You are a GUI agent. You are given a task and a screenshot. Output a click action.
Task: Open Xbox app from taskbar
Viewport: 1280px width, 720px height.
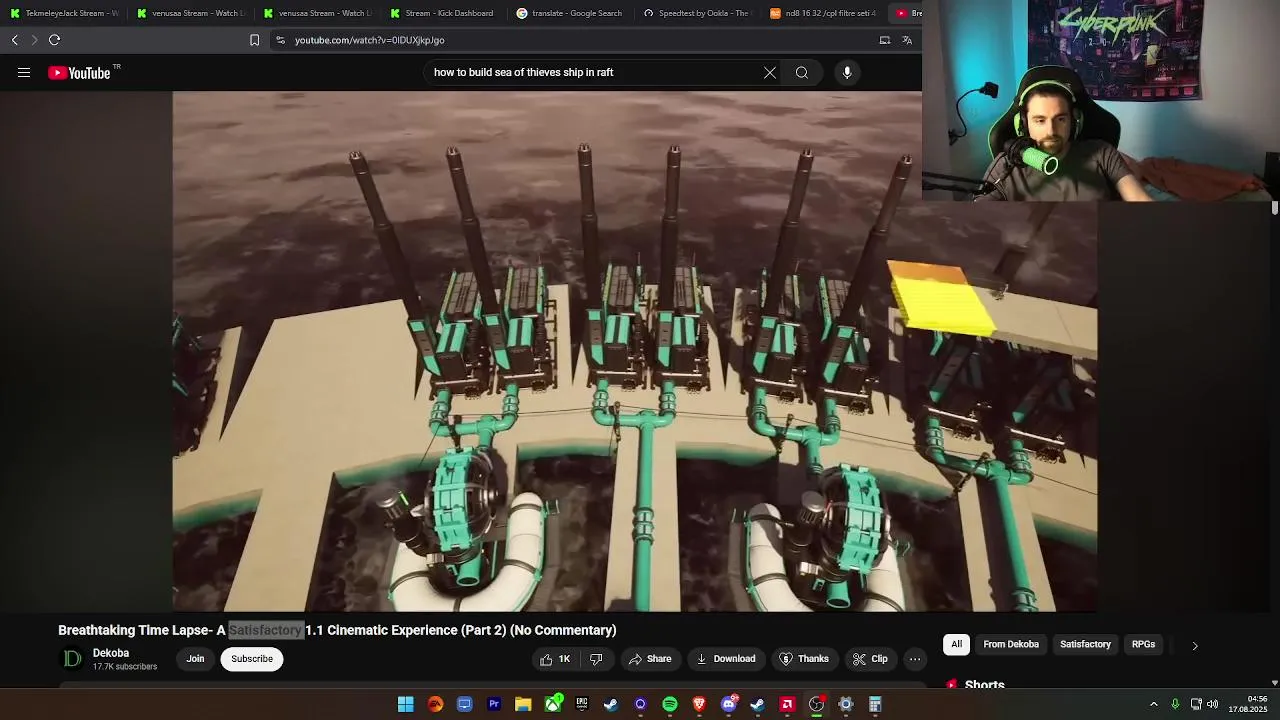click(x=553, y=704)
